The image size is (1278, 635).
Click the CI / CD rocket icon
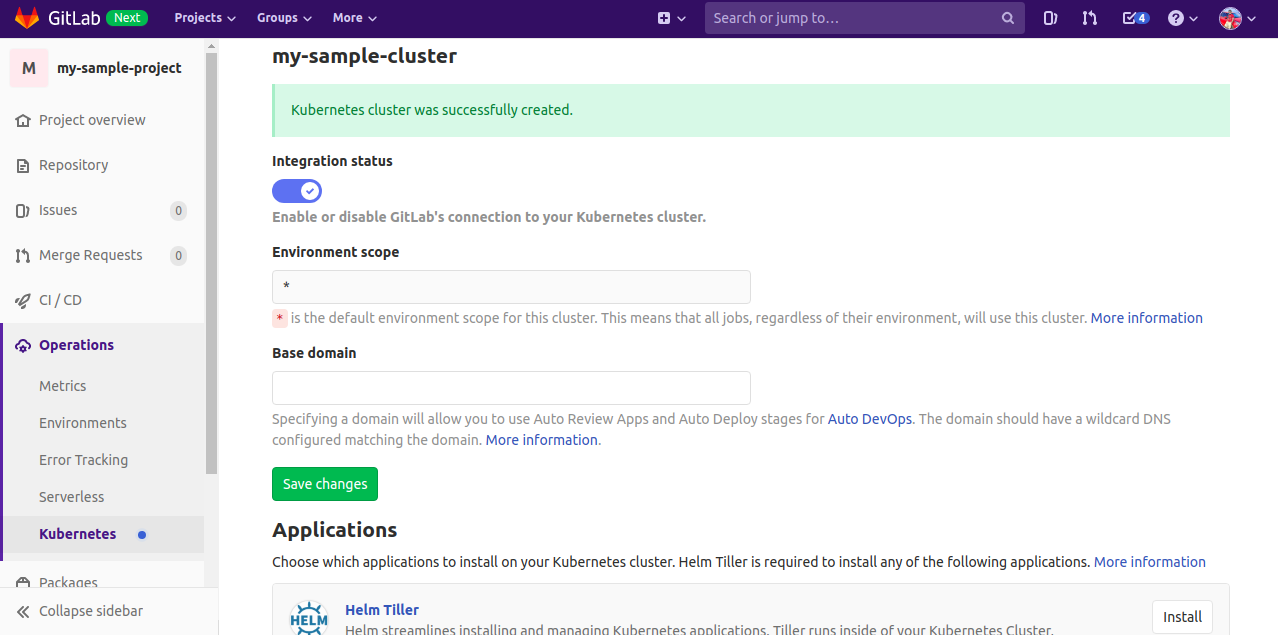(23, 300)
